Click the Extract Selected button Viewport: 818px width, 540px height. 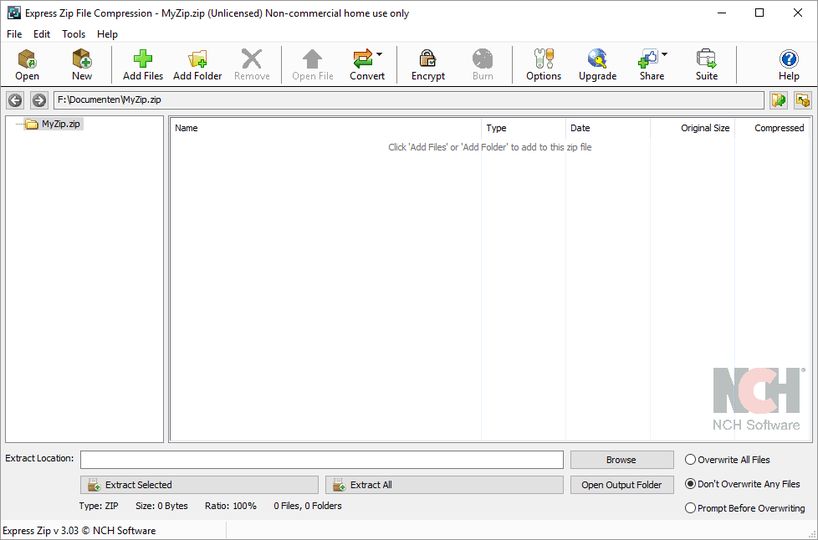tap(199, 485)
